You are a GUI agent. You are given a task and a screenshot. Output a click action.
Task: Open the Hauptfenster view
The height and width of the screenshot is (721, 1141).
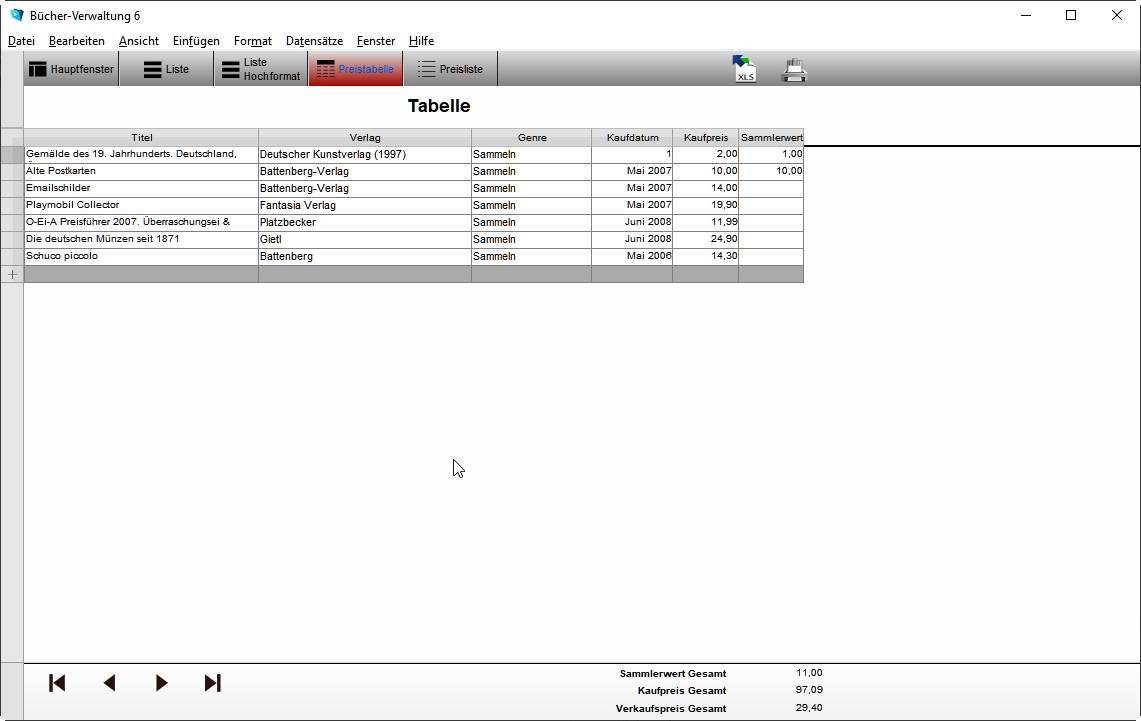pos(71,69)
